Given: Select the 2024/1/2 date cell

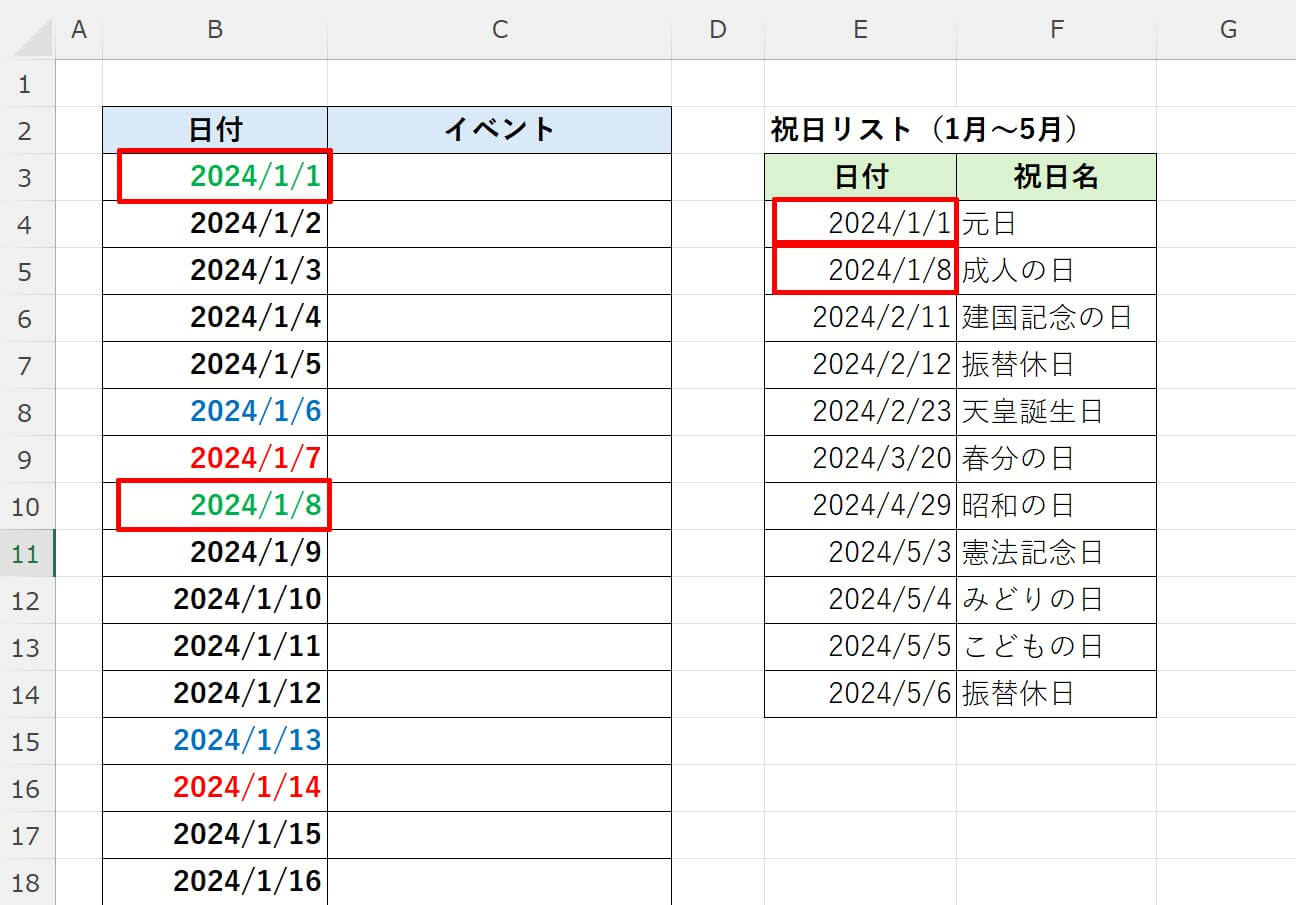Looking at the screenshot, I should (215, 224).
